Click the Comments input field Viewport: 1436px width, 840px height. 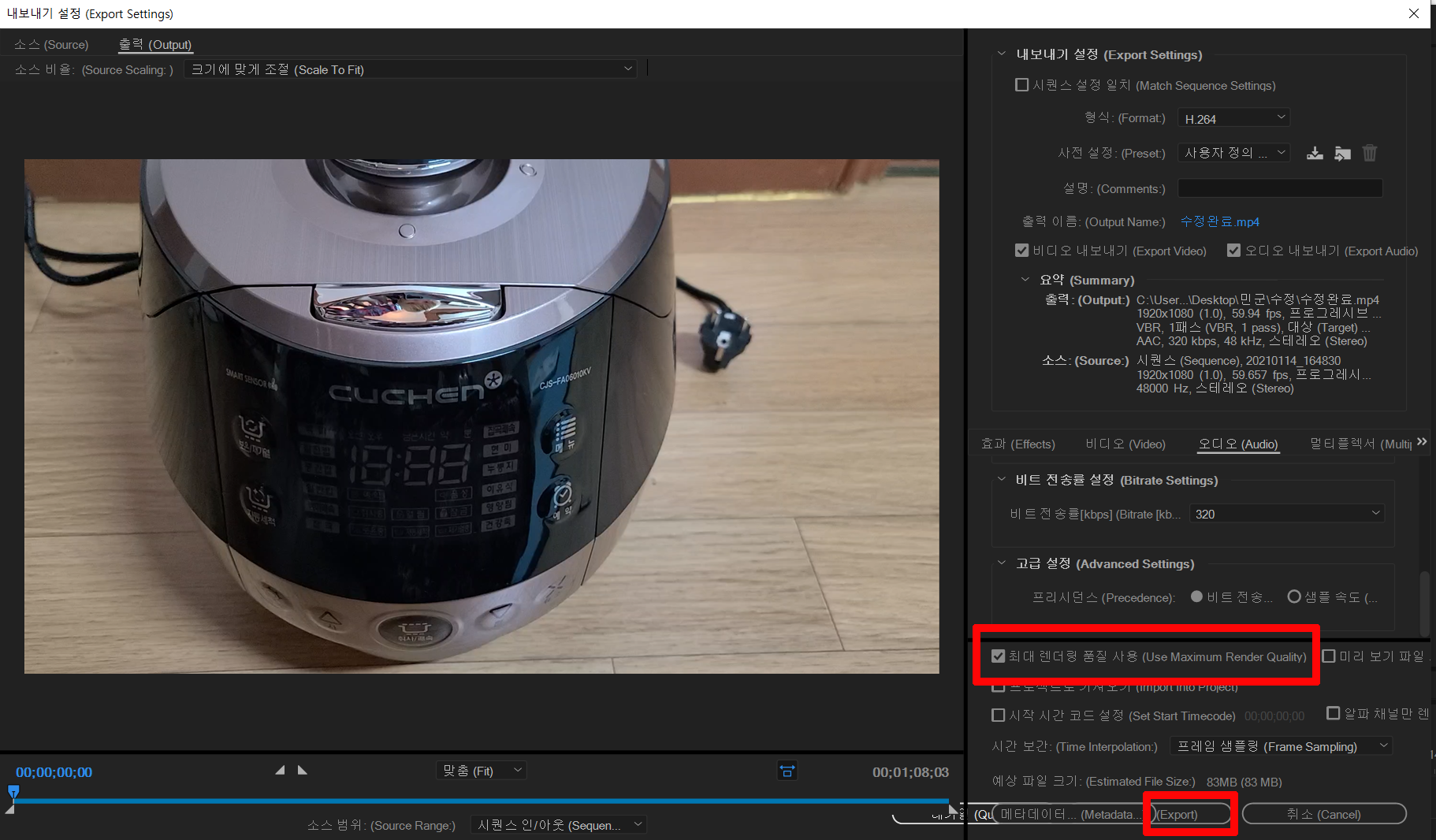1280,188
